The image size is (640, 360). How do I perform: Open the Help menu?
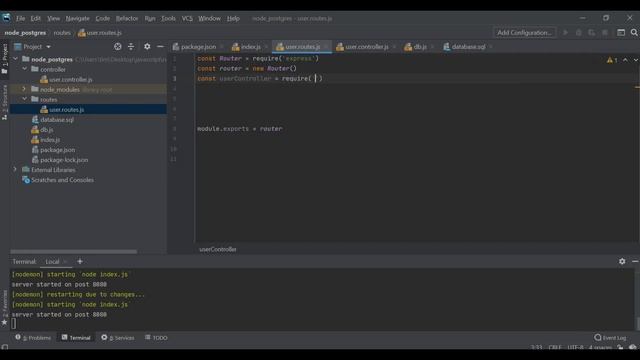[233, 18]
